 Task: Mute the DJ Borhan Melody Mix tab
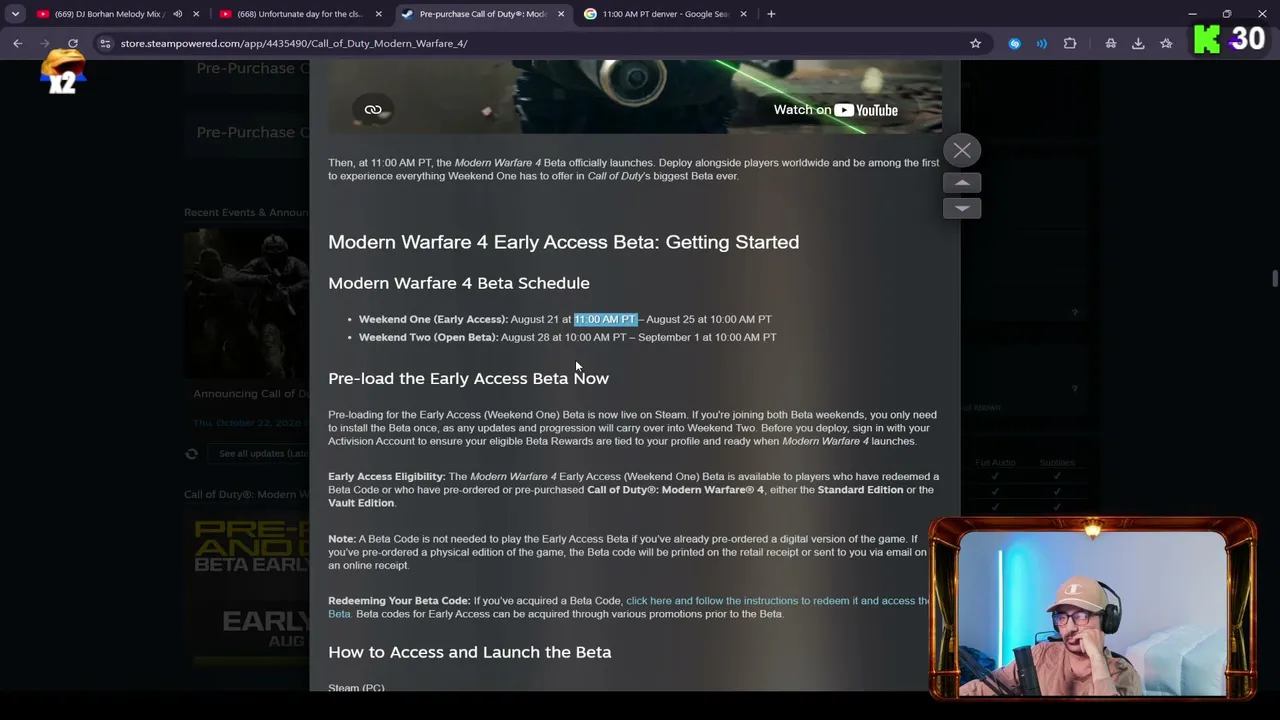pyautogui.click(x=177, y=14)
